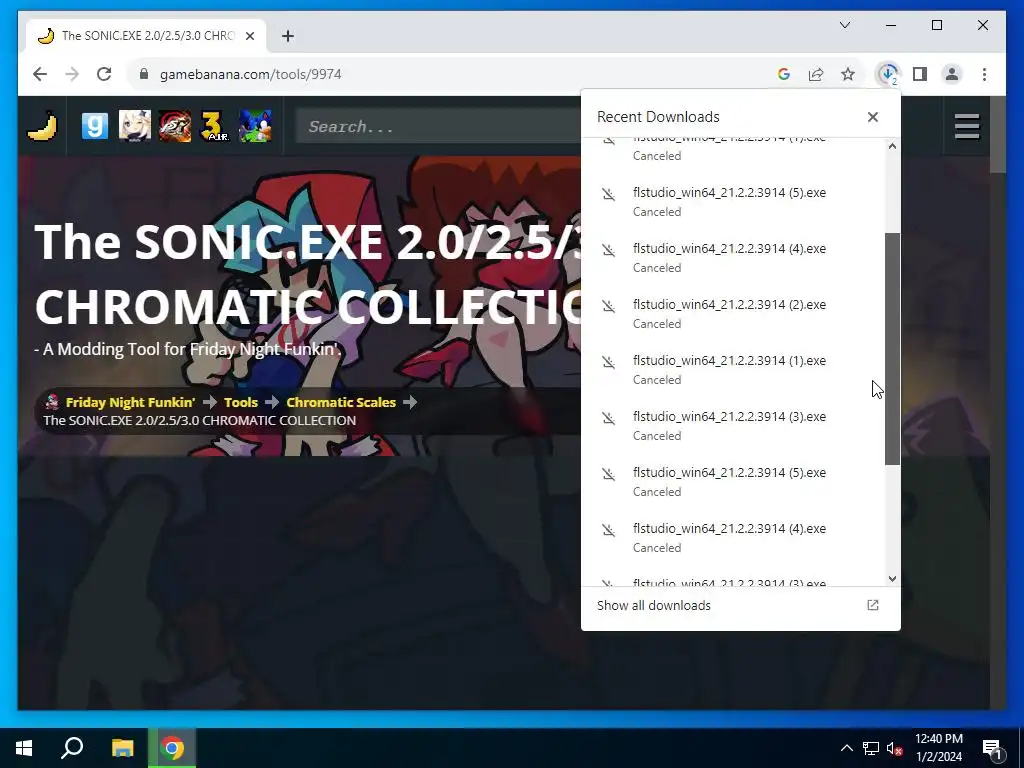Click Chromatic Scales breadcrumb link

[341, 402]
